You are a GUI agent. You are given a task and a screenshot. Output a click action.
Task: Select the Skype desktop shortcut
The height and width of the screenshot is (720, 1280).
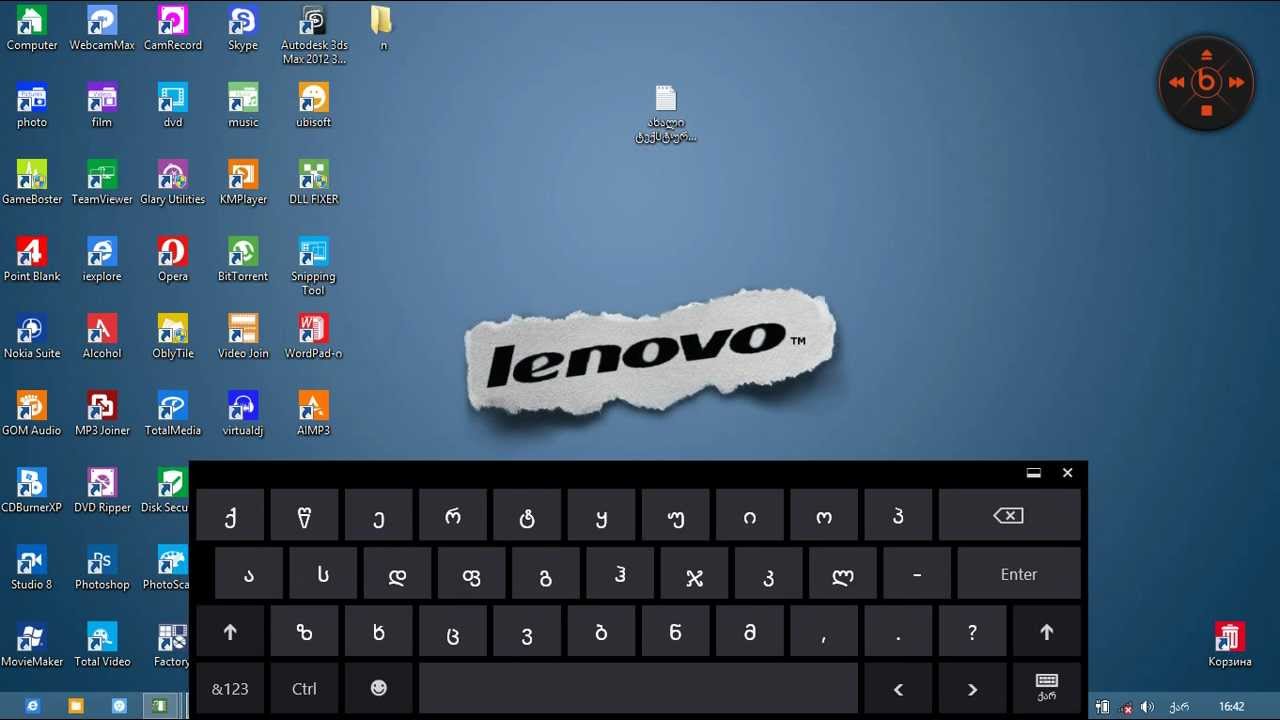pyautogui.click(x=243, y=28)
